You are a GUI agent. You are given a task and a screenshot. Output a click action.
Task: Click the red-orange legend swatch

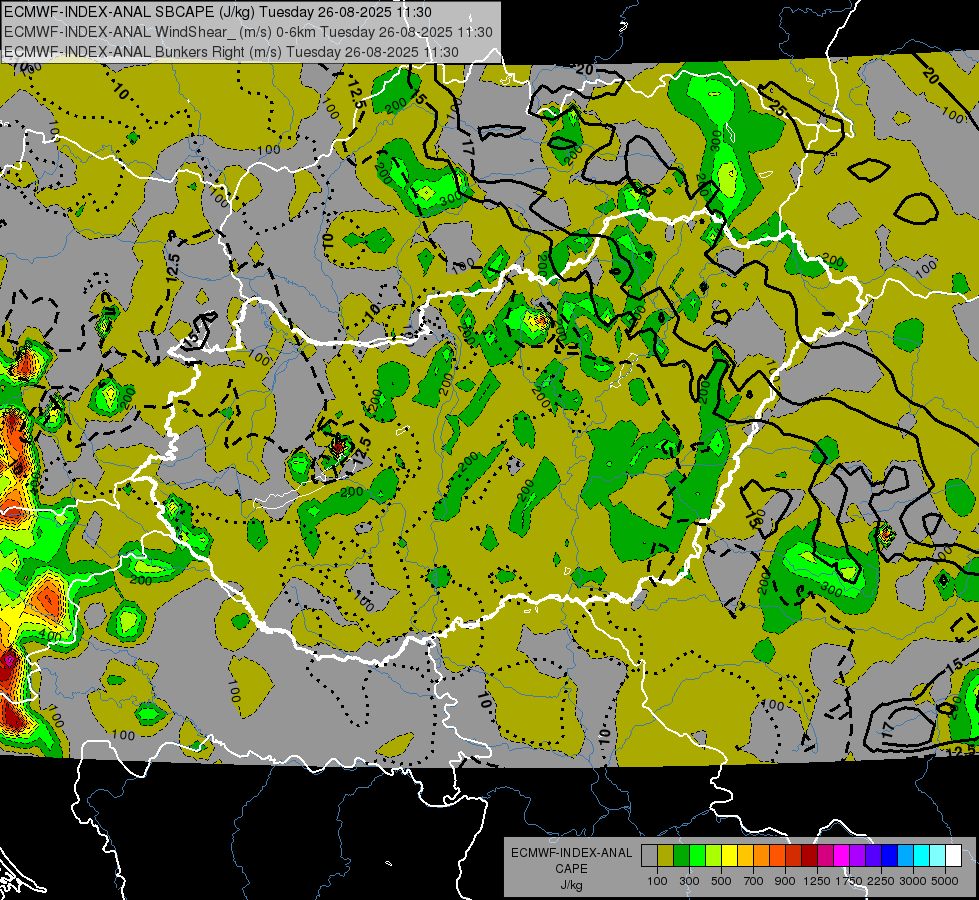pyautogui.click(x=777, y=856)
